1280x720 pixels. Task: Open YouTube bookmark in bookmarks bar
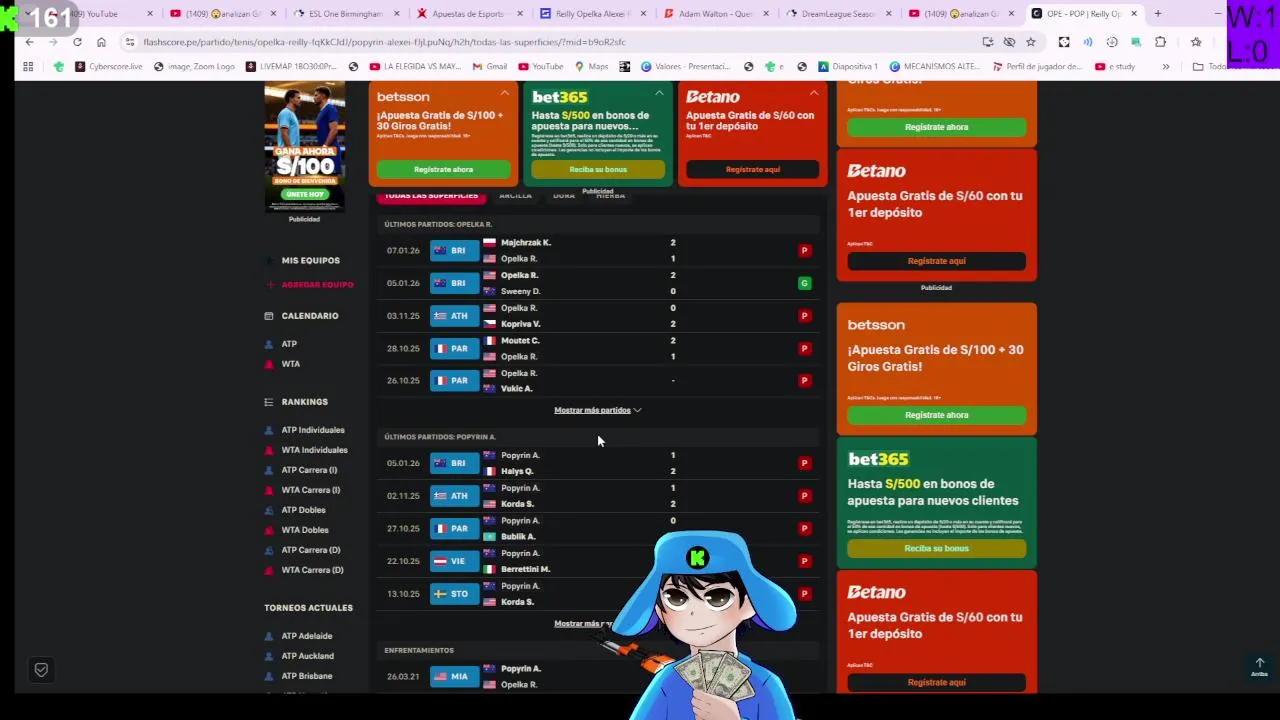[540, 67]
